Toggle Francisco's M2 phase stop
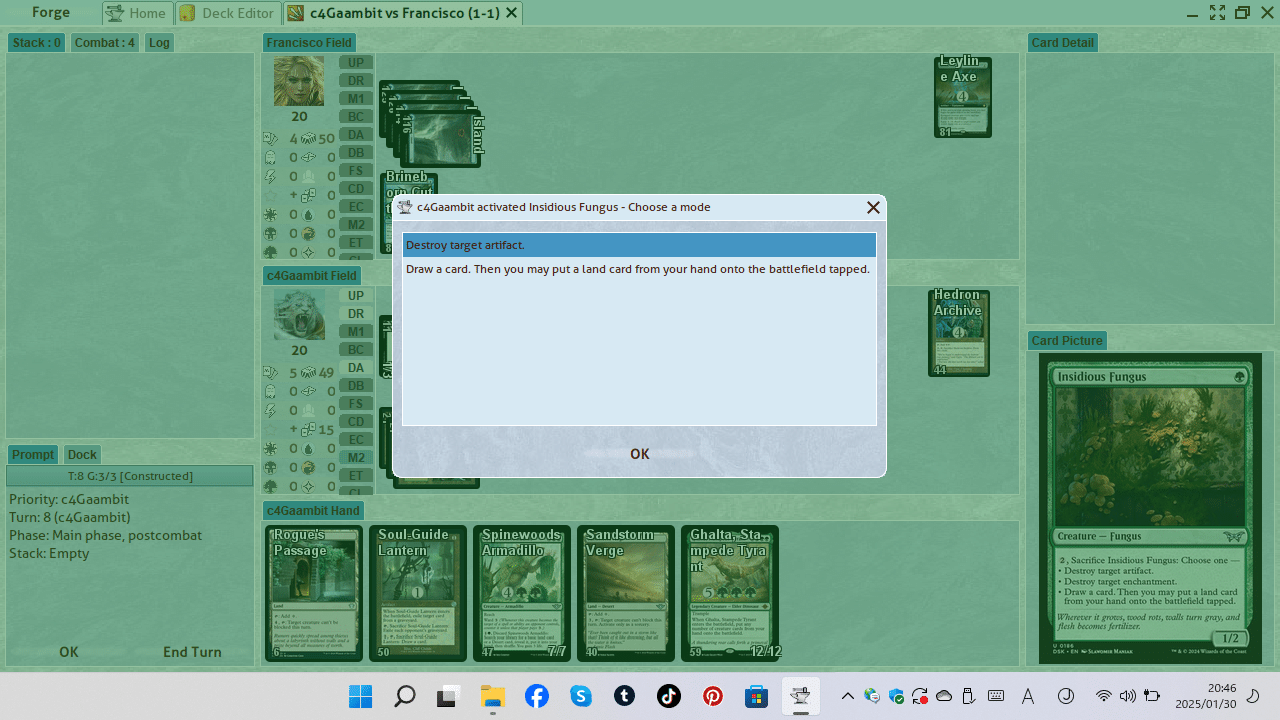Screen dimensions: 1280x720 [356, 224]
